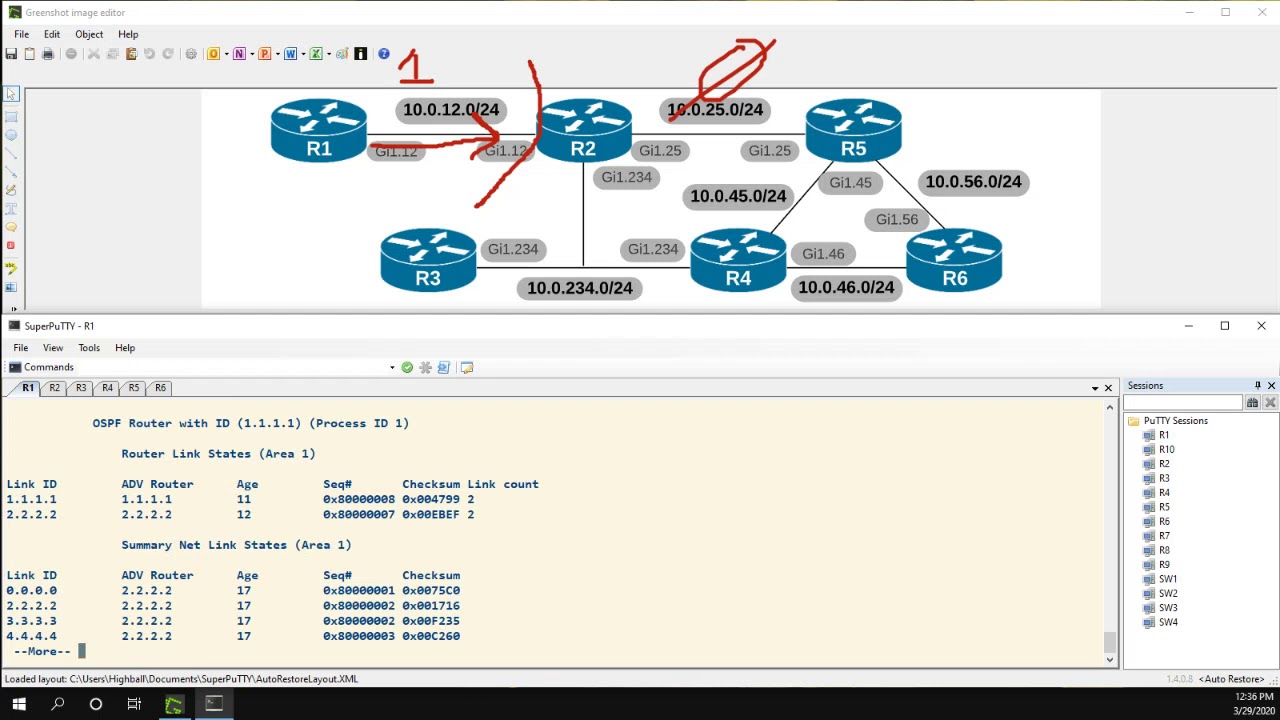Image resolution: width=1280 pixels, height=720 pixels.
Task: Toggle pin on the Sessions panel
Action: coord(1257,386)
